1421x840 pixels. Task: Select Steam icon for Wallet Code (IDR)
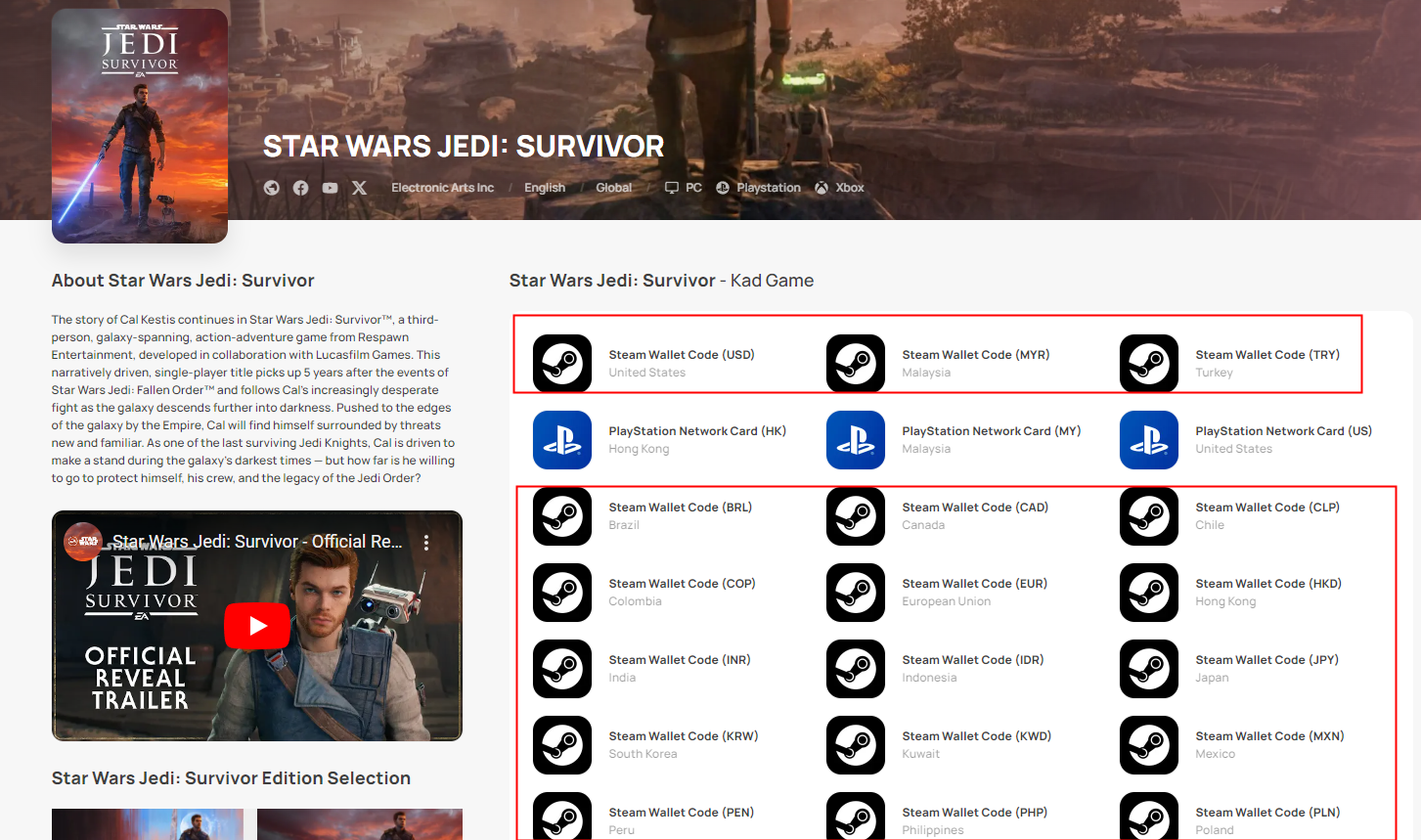tap(856, 669)
